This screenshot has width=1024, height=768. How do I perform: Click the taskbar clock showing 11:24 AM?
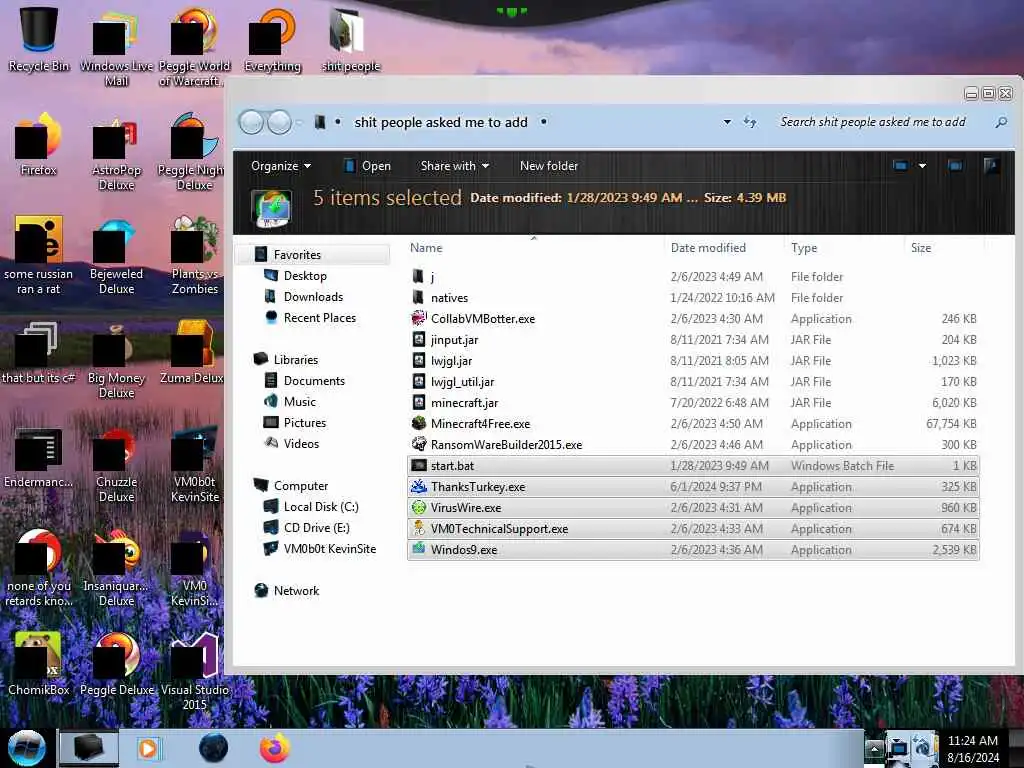[x=972, y=749]
